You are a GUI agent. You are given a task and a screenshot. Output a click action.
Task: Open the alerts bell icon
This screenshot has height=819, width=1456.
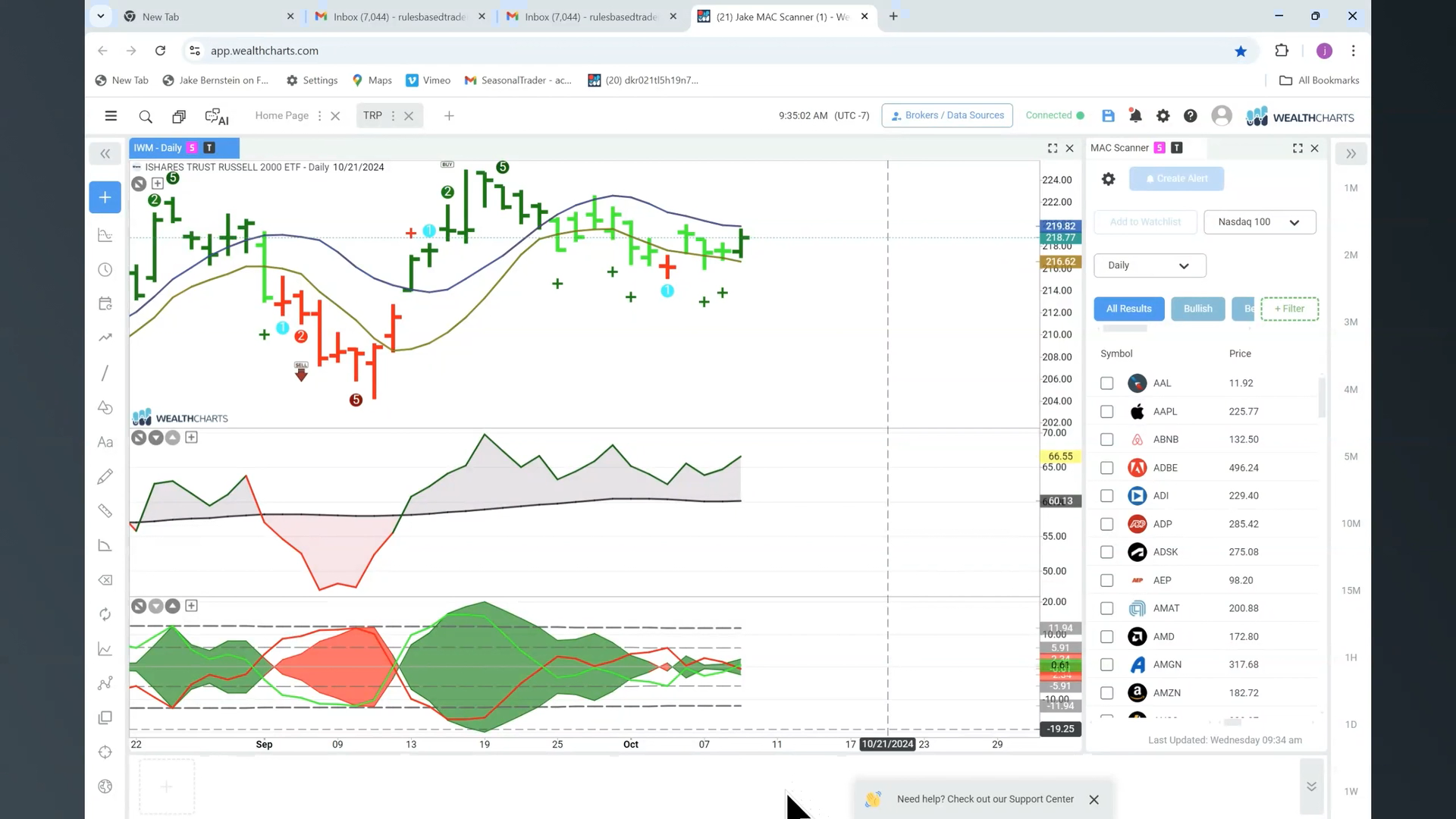1135,115
